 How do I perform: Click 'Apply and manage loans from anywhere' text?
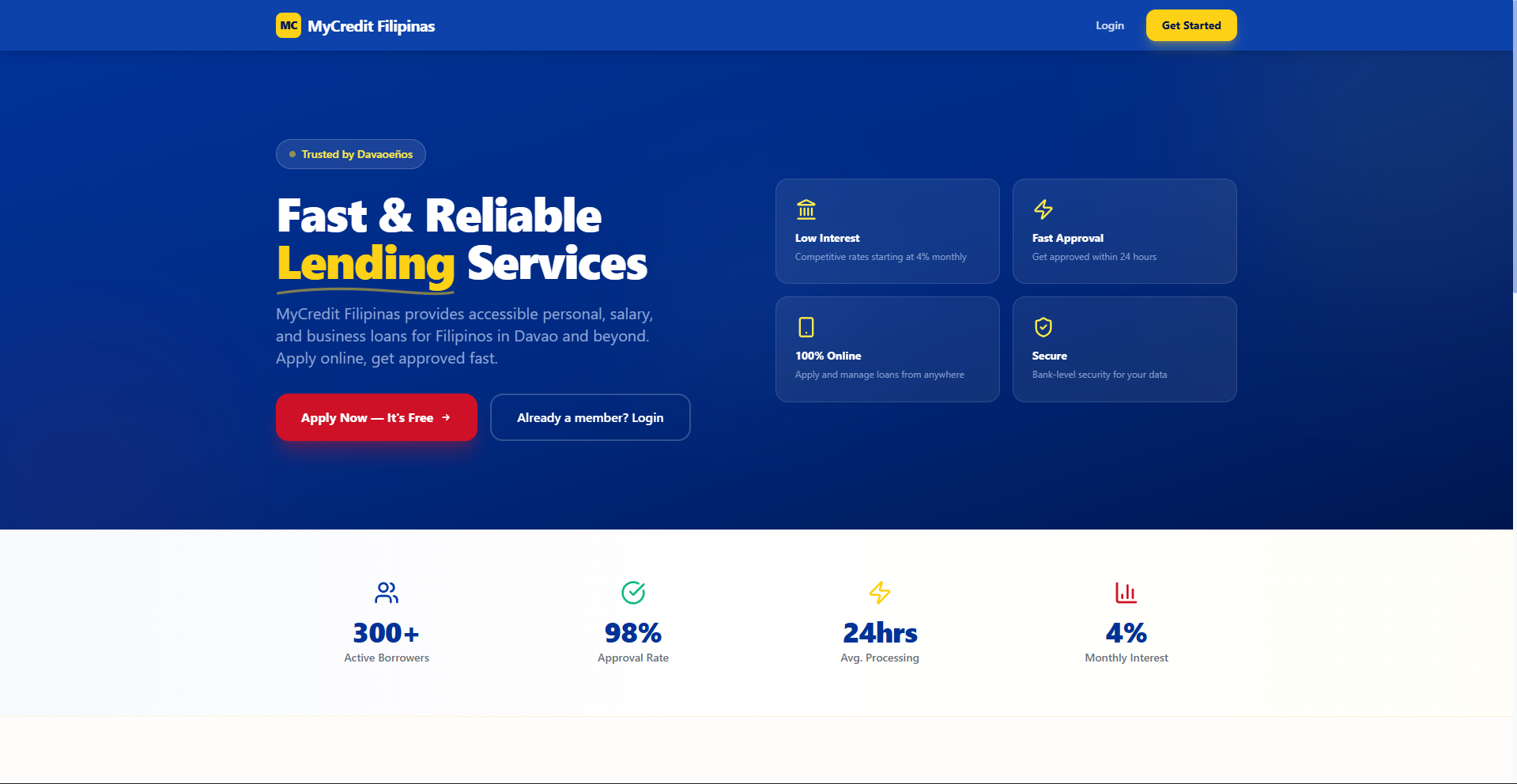point(880,375)
